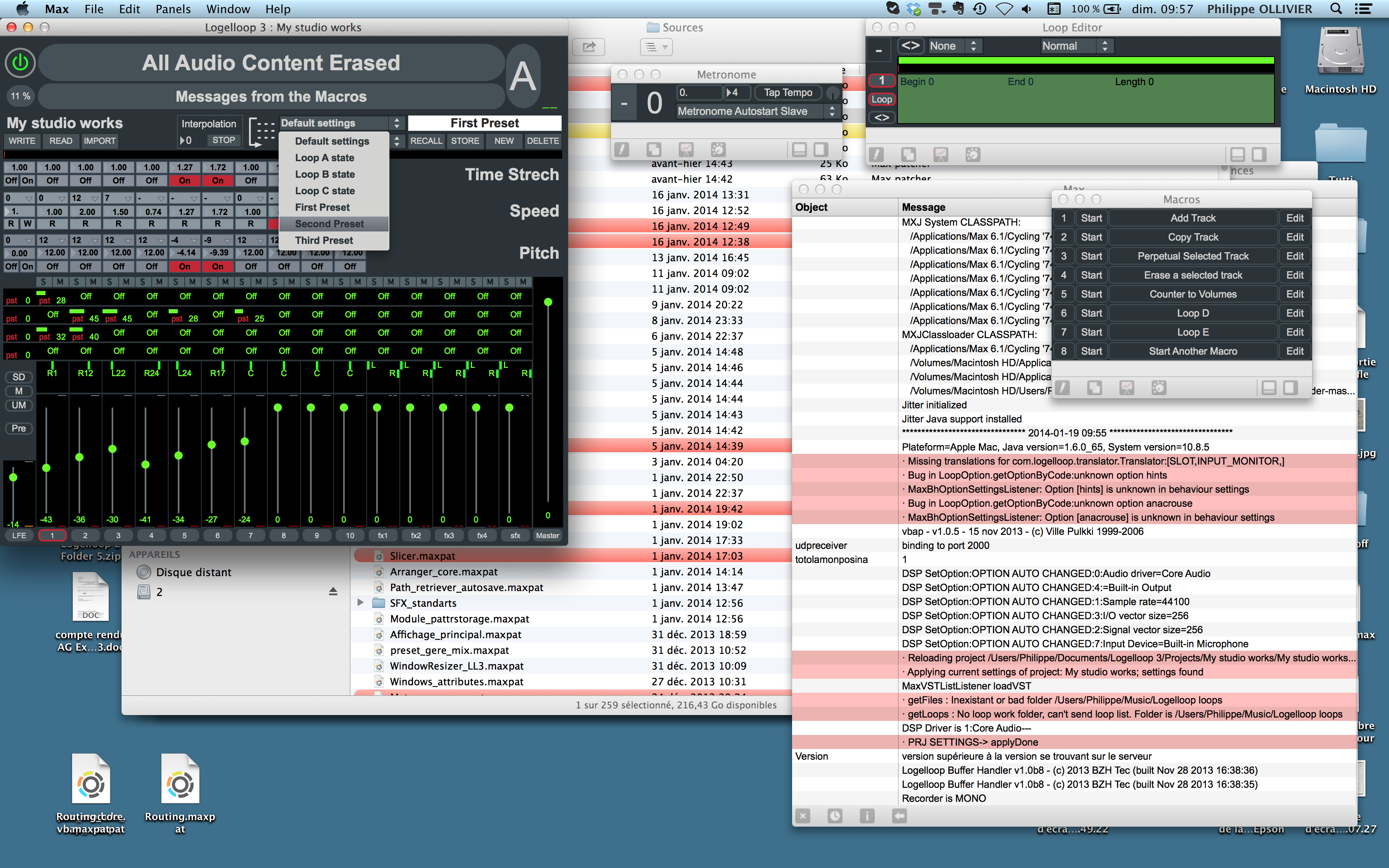Click Tap Tempo in Metronome window
Image resolution: width=1389 pixels, height=868 pixels.
pos(788,93)
